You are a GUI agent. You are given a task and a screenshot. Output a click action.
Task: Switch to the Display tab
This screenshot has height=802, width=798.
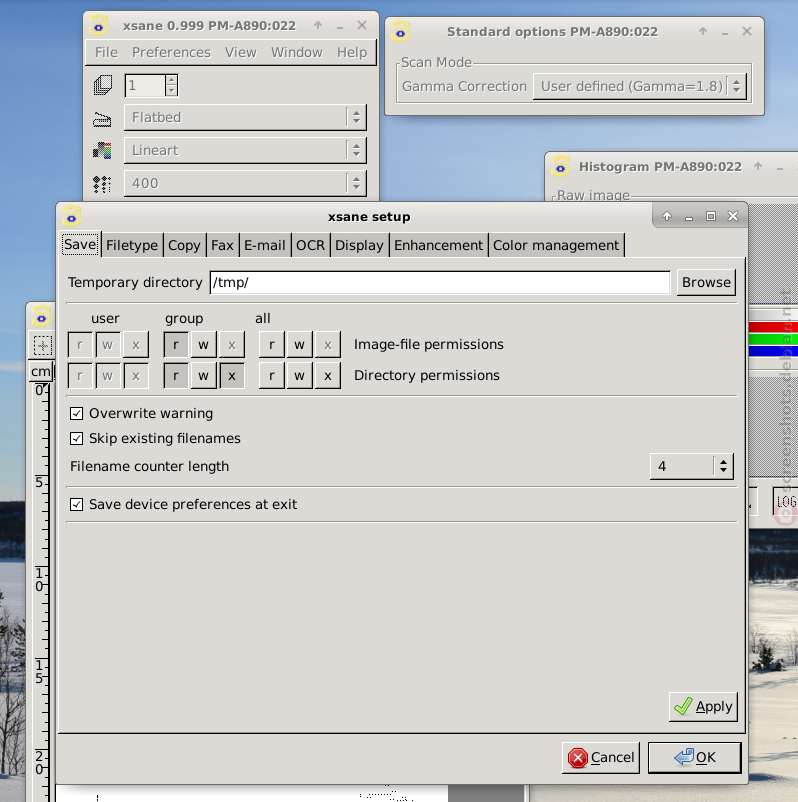(x=359, y=245)
